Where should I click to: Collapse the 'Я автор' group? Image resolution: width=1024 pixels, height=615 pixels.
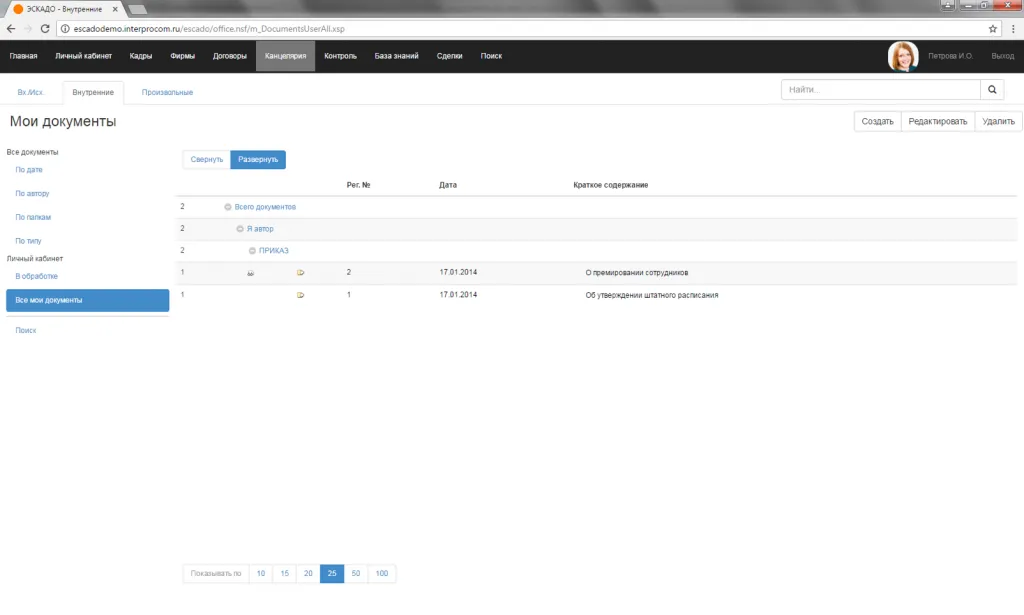240,229
